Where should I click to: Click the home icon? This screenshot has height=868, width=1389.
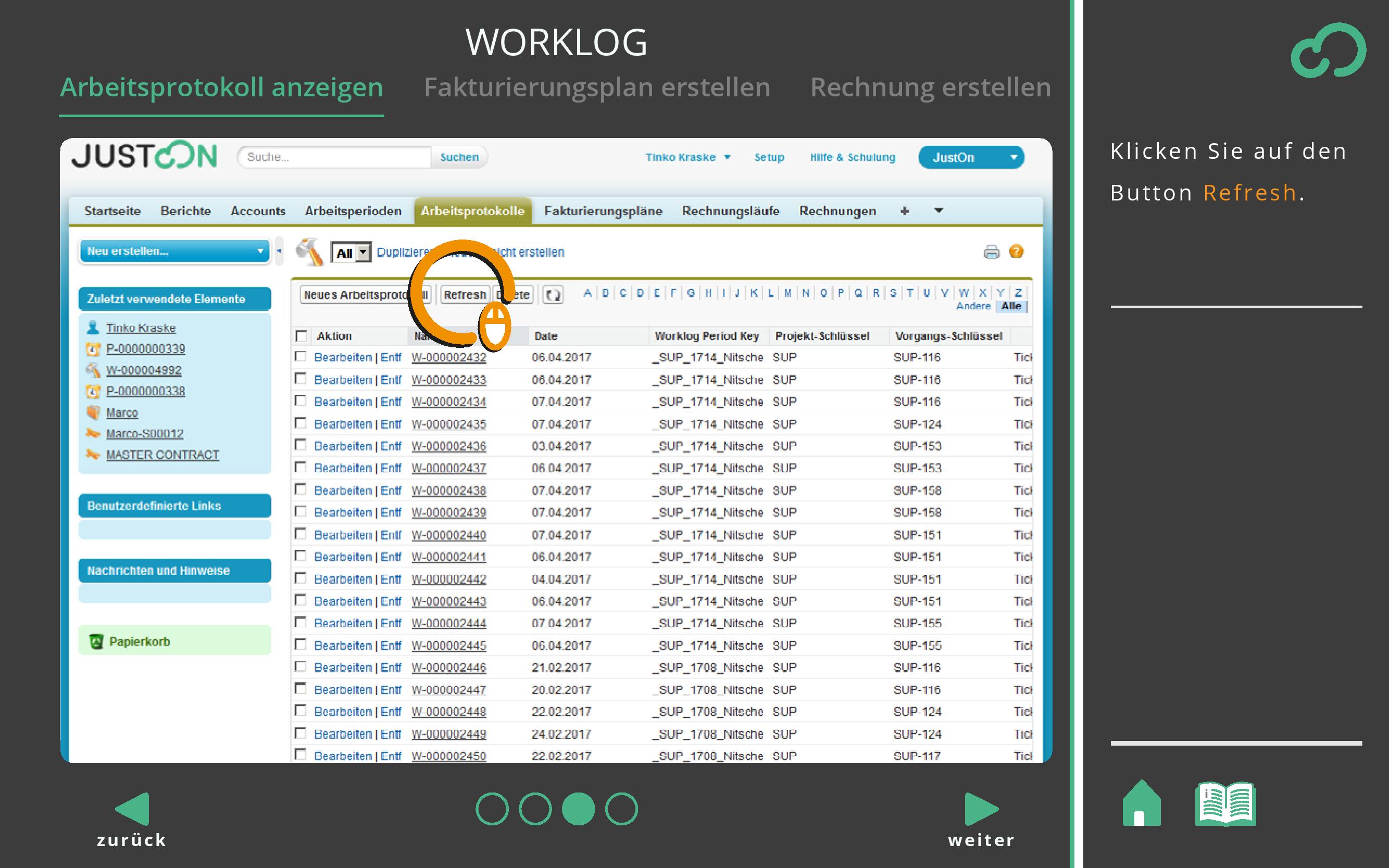coord(1141,804)
